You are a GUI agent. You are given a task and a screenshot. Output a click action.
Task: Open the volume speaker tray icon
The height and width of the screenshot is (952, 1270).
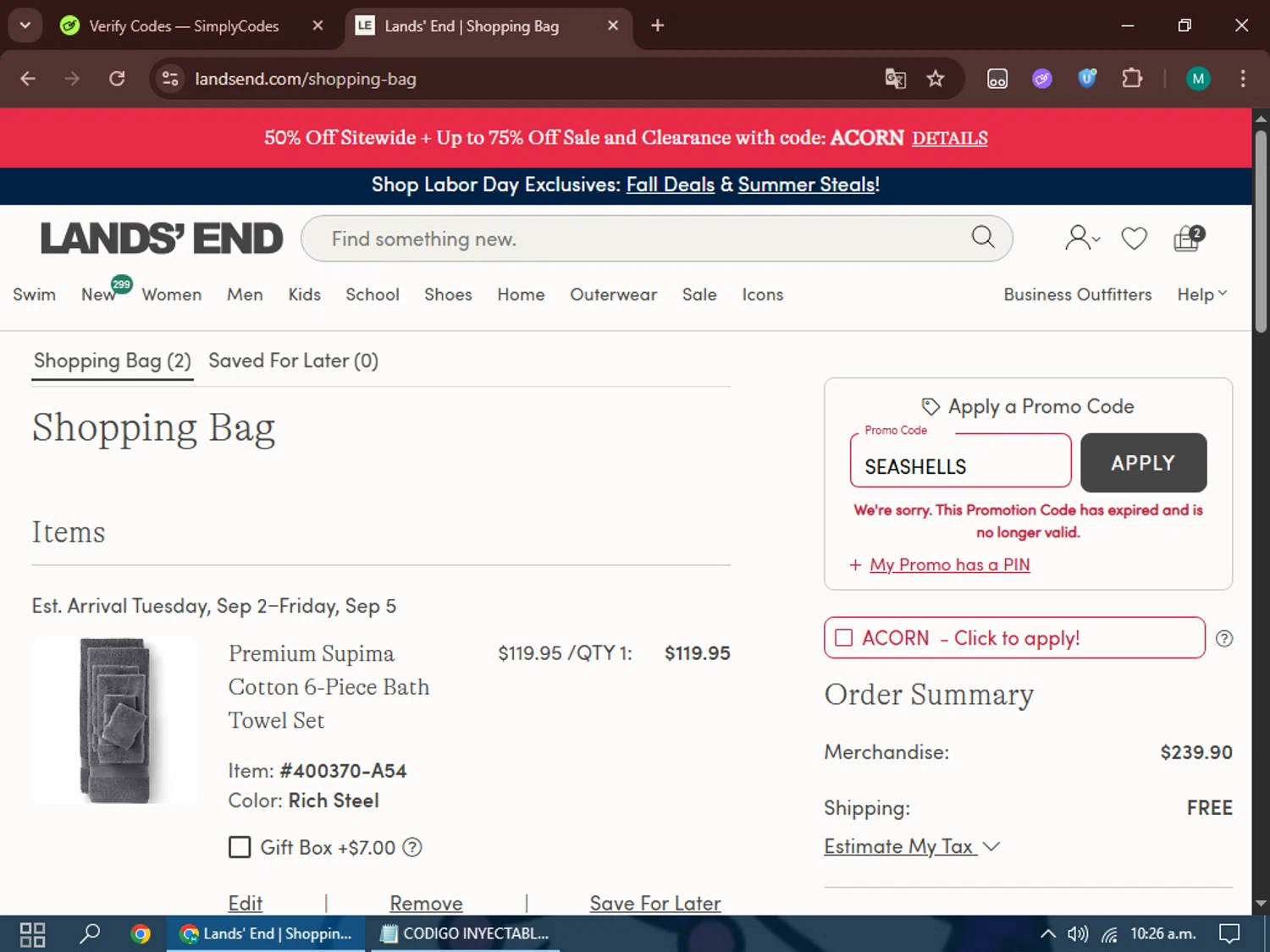(x=1077, y=933)
